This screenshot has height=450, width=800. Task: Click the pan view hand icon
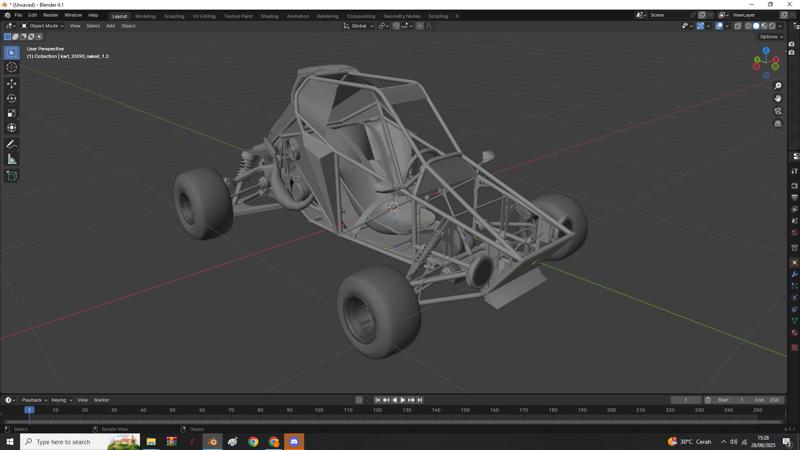(778, 98)
